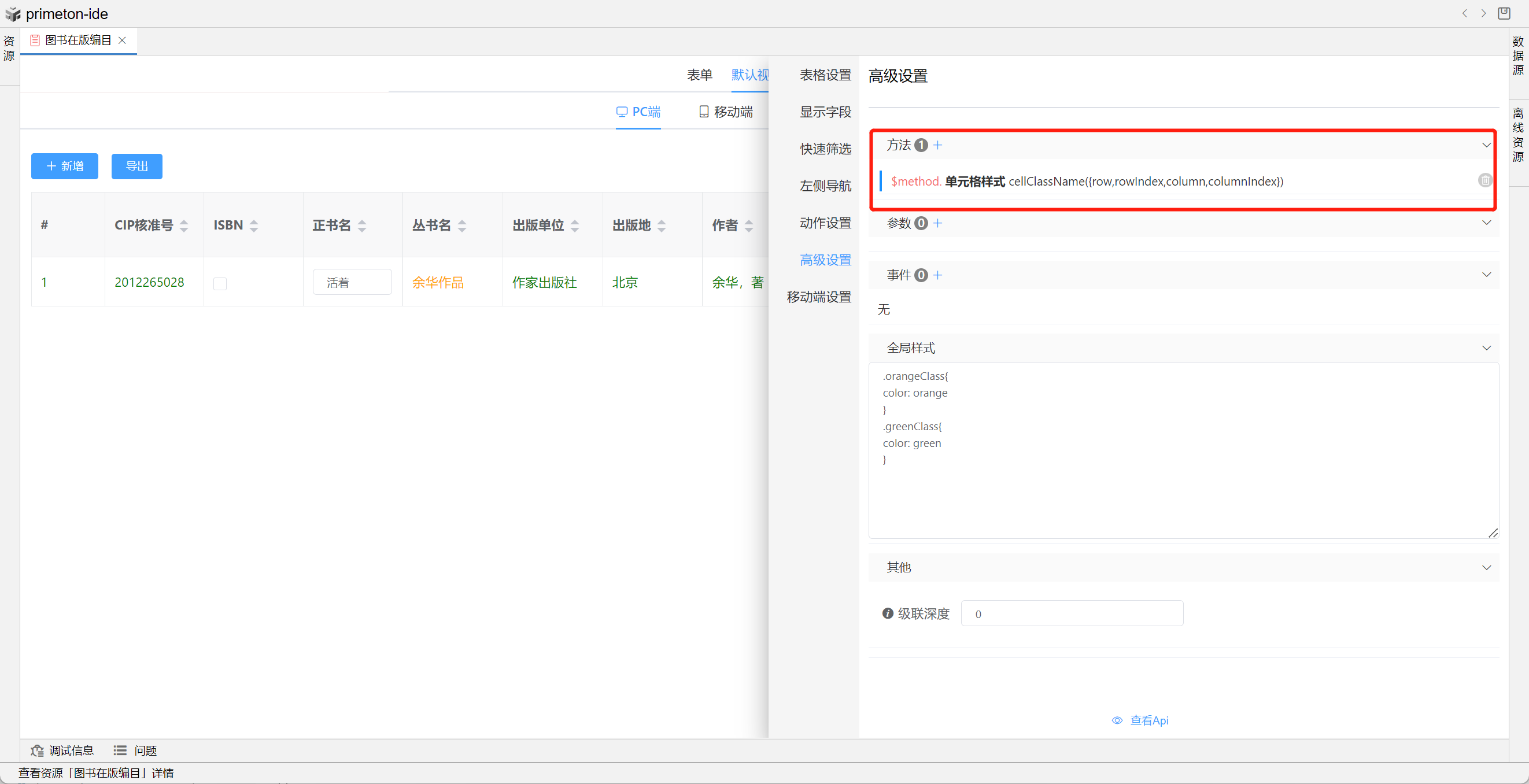Add a new event with plus icon
Screen dimensions: 1529x784
click(x=937, y=275)
